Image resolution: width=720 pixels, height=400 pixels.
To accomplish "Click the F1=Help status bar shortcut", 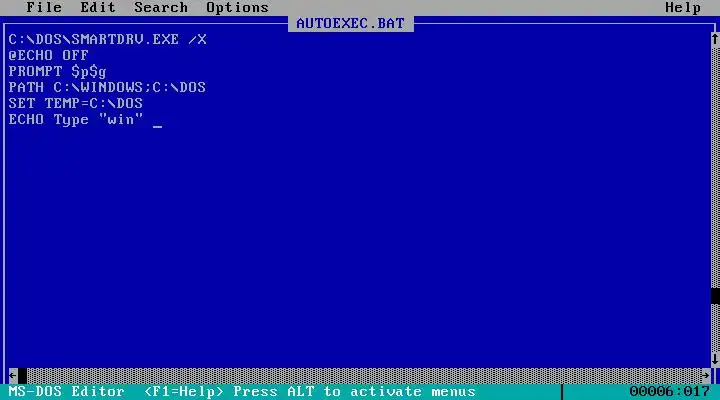I will click(x=183, y=392).
